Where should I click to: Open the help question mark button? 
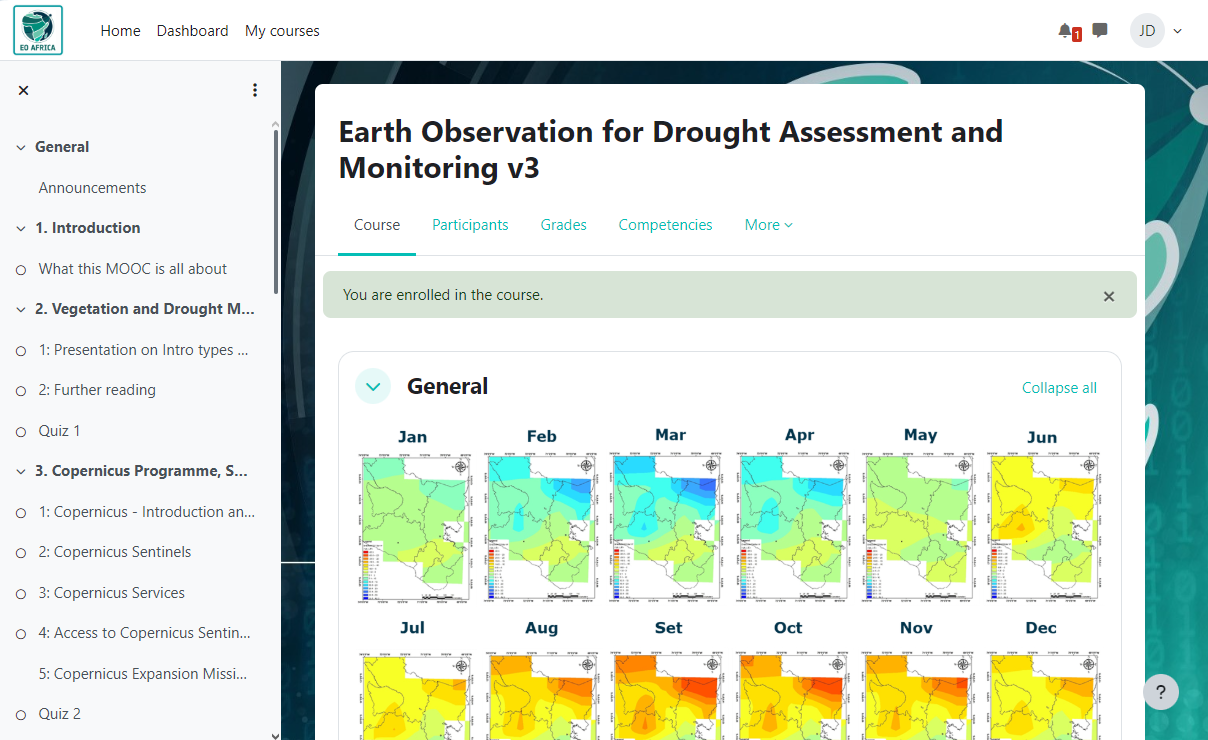tap(1161, 692)
